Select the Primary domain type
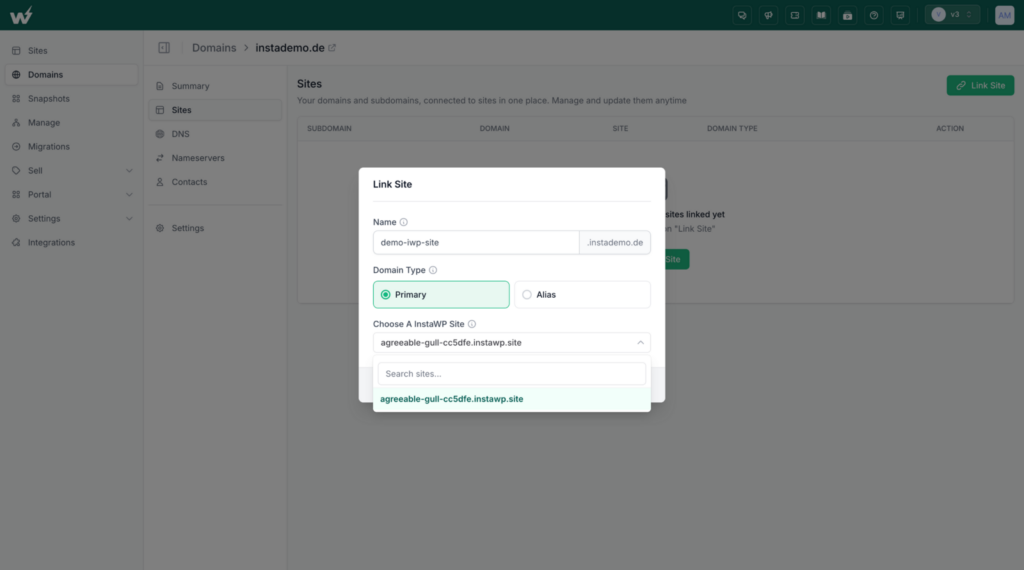Image resolution: width=1024 pixels, height=570 pixels. (x=441, y=294)
